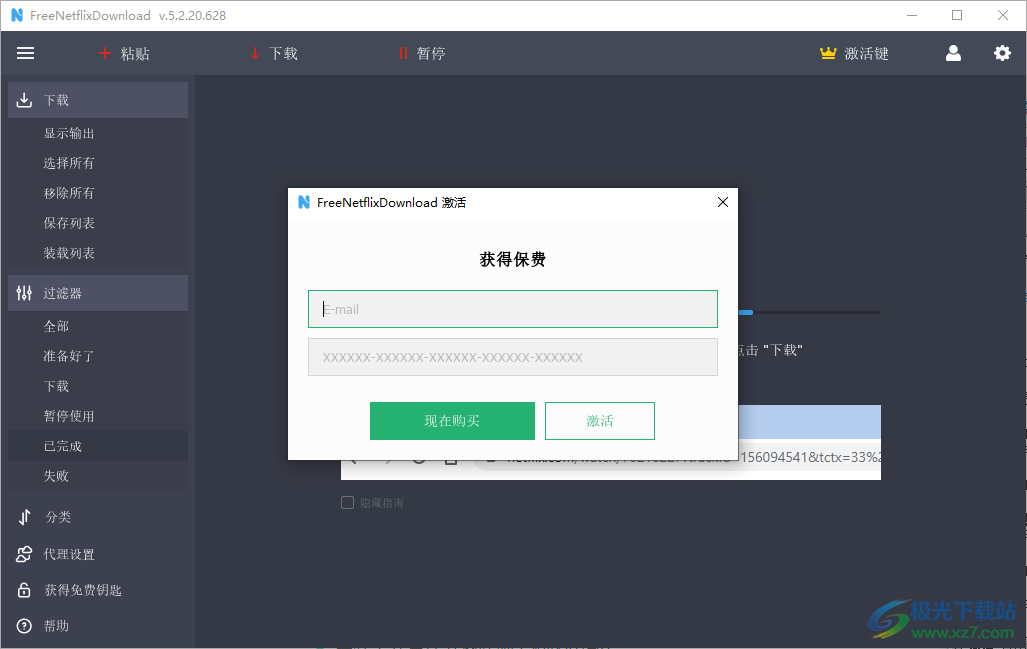
Task: Select 装载列表 in sidebar
Action: (x=98, y=253)
